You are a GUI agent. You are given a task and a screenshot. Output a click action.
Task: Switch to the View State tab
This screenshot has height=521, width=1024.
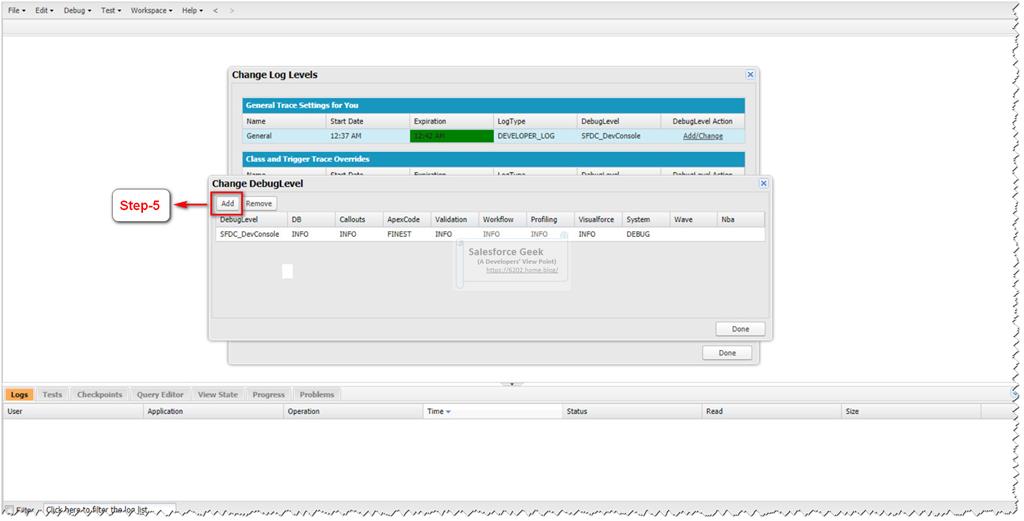tap(217, 394)
